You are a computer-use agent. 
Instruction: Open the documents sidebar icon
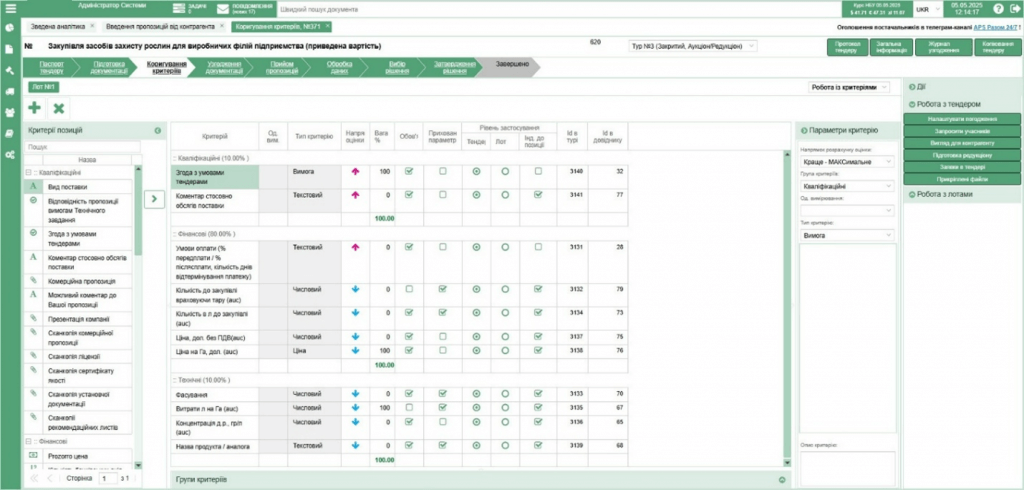[x=10, y=49]
